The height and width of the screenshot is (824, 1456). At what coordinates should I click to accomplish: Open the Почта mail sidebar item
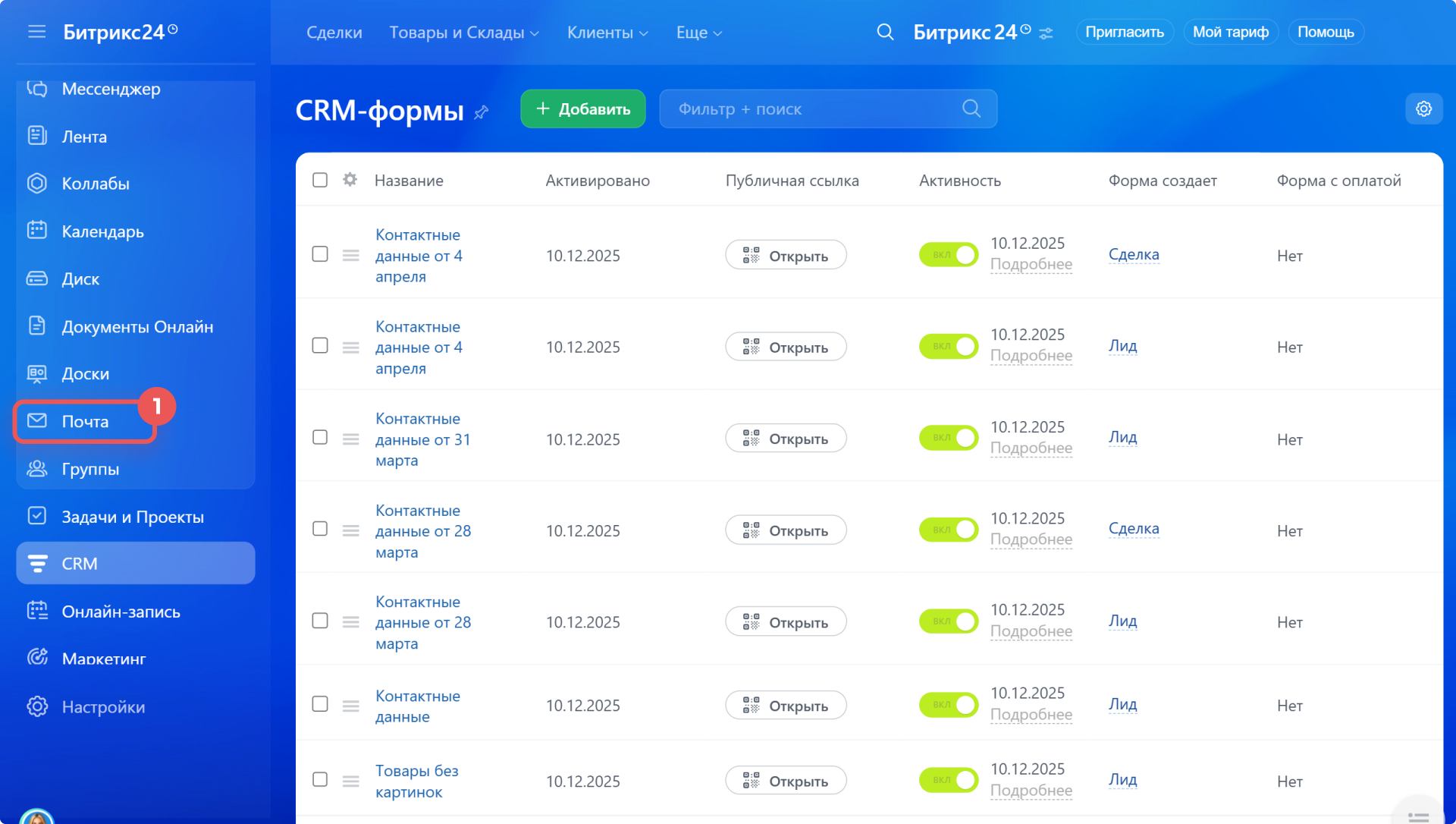click(85, 422)
